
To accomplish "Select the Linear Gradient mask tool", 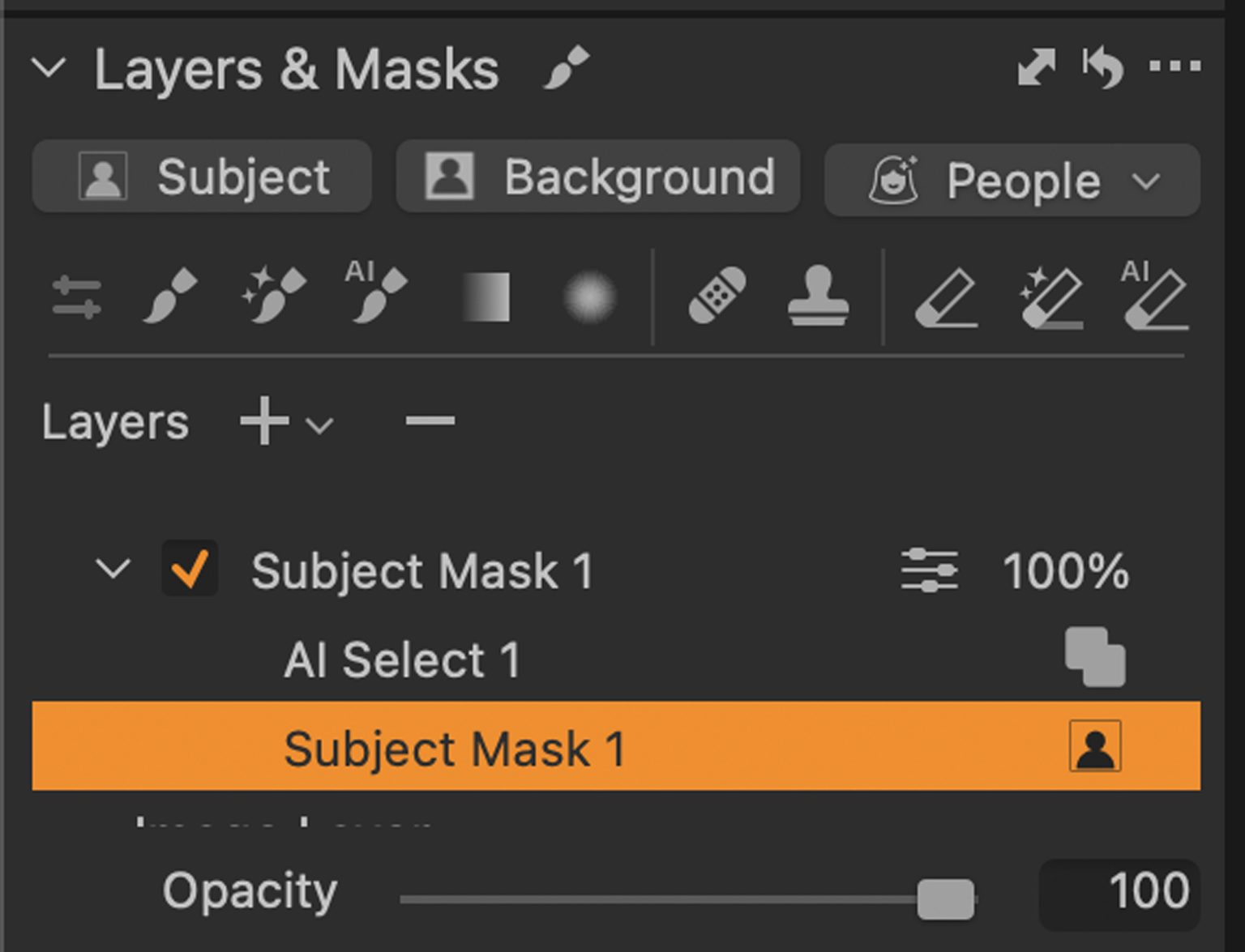I will point(486,297).
